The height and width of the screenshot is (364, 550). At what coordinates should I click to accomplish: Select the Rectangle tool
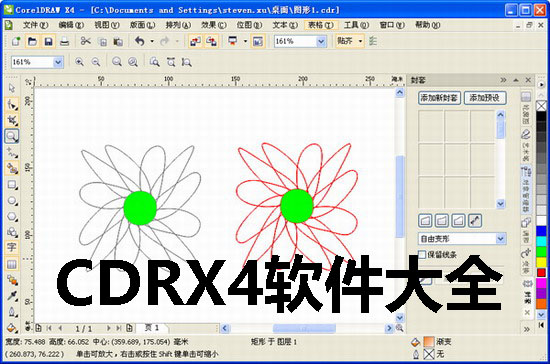[12, 184]
